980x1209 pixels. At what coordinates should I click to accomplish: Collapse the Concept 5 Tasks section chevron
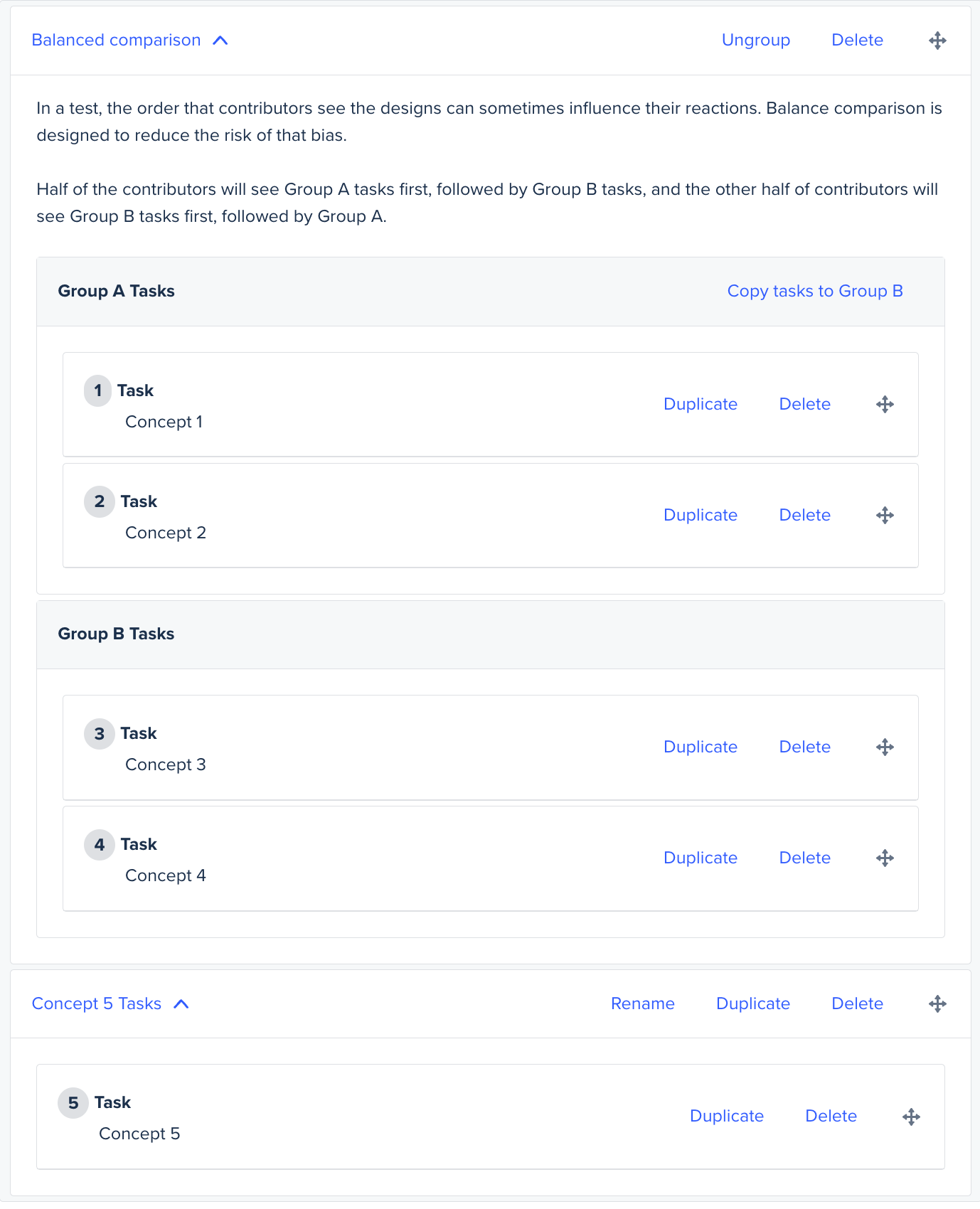pyautogui.click(x=181, y=1004)
